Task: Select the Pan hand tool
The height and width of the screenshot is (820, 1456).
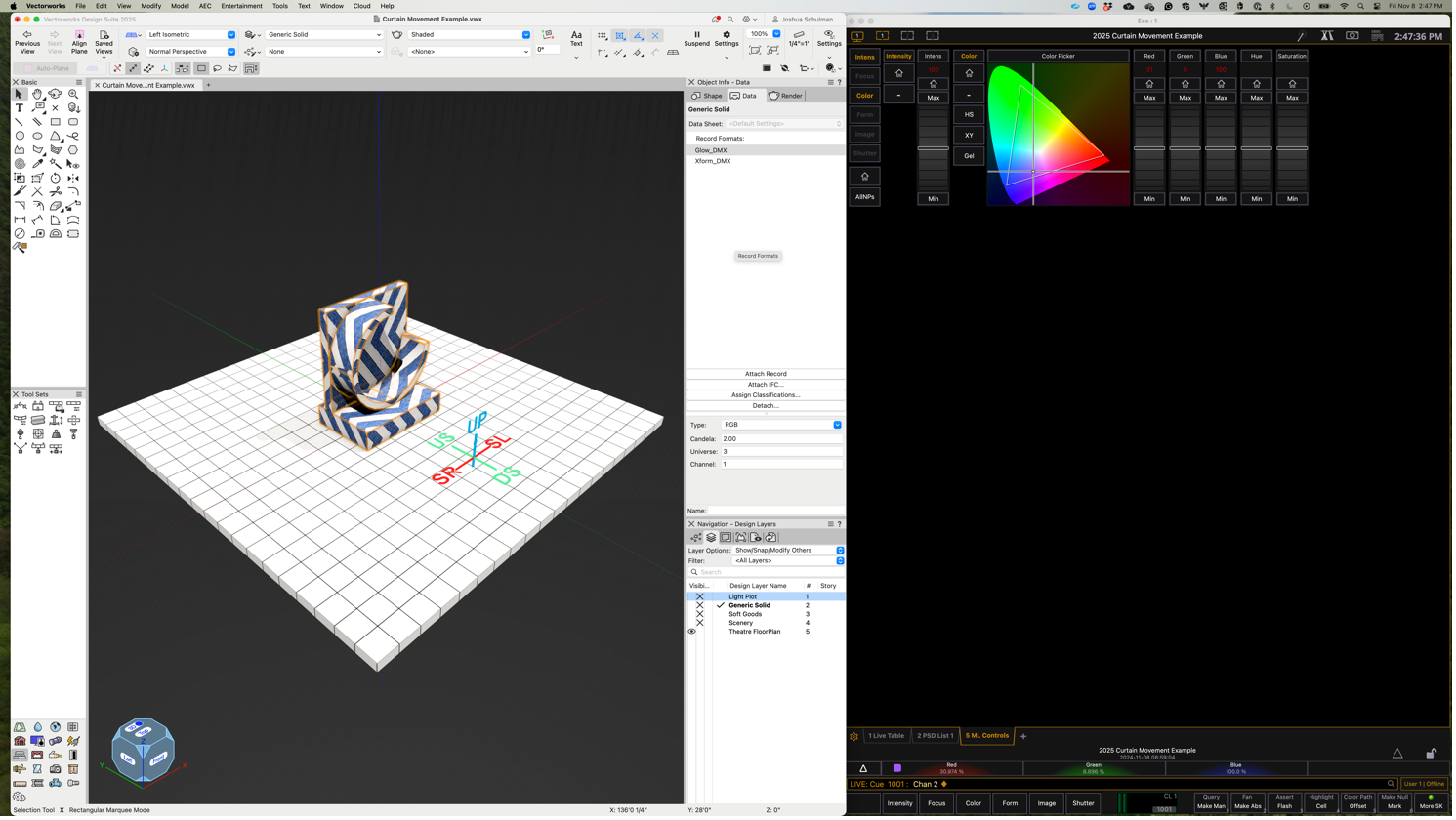Action: 37,95
